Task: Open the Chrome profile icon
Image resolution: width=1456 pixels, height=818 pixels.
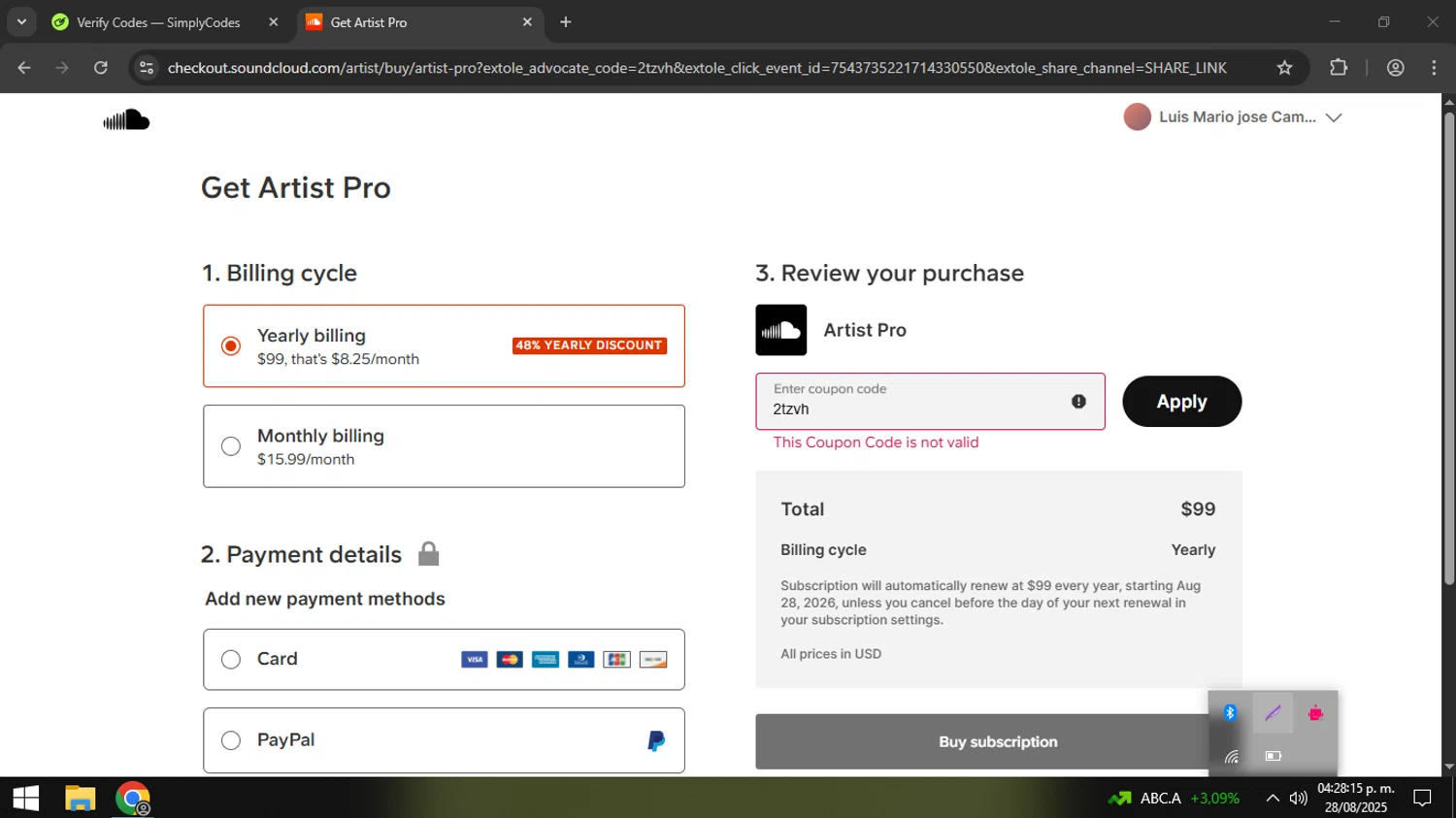Action: tap(1396, 68)
